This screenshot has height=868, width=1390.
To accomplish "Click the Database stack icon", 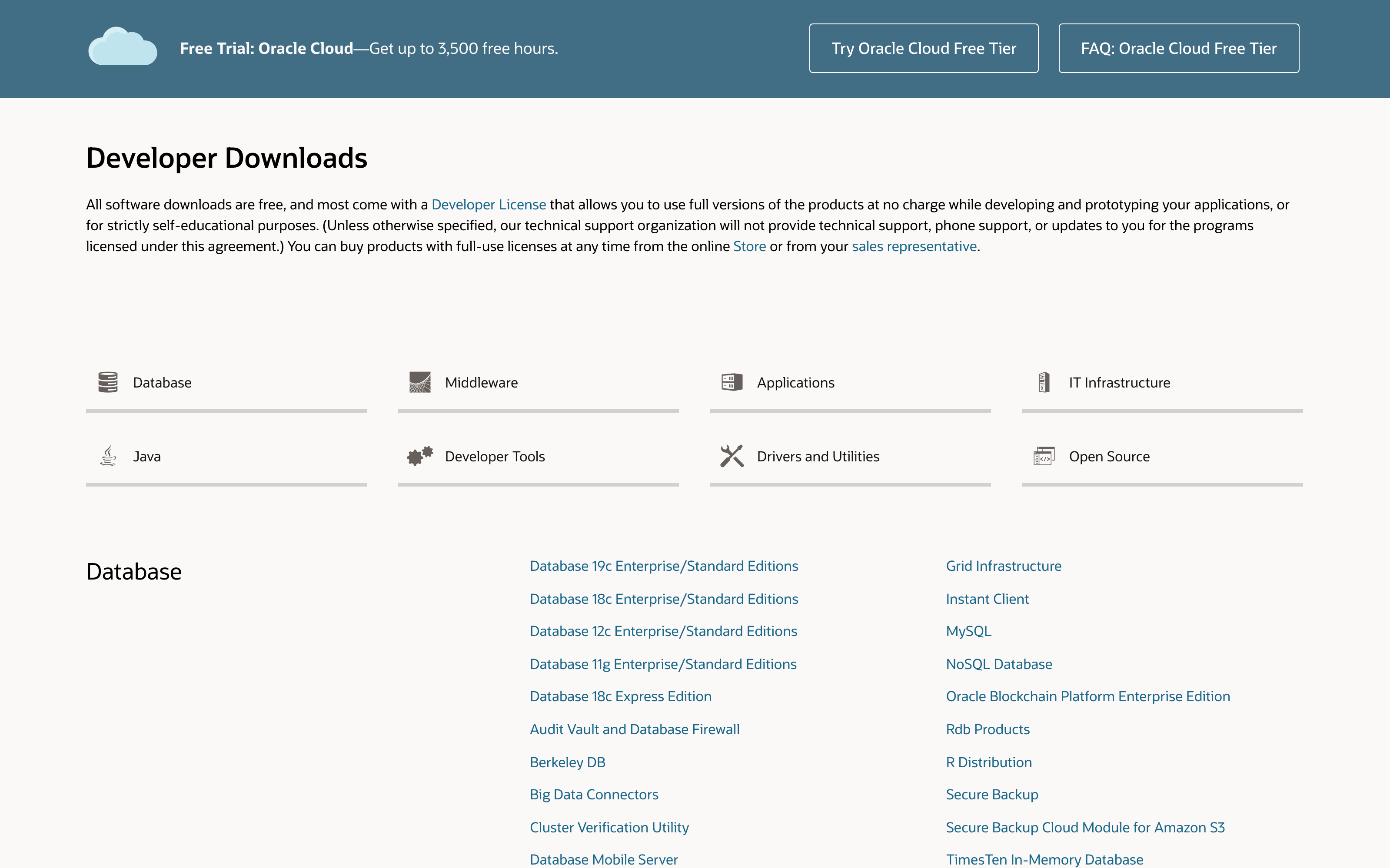I will [108, 382].
